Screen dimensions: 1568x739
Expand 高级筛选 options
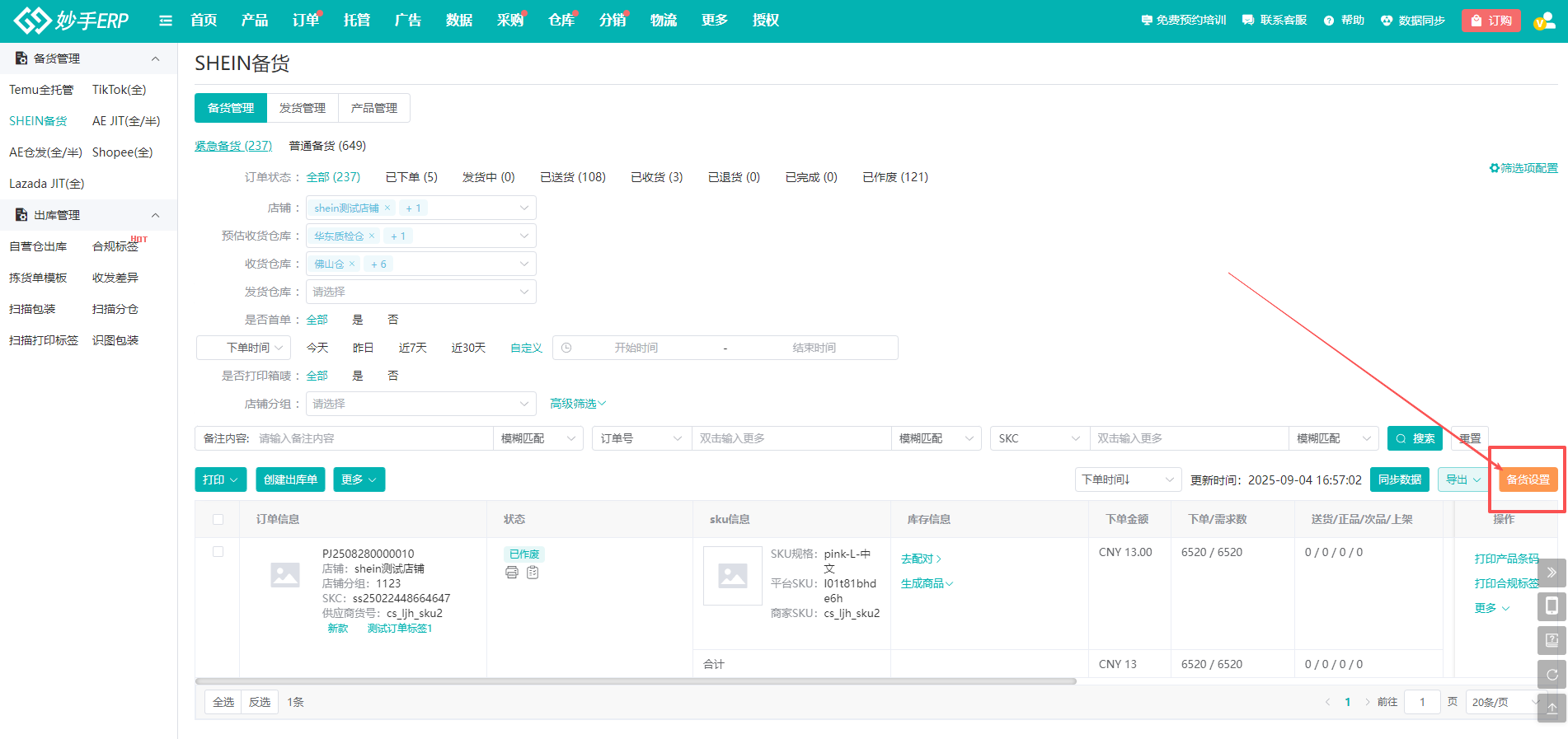pos(578,404)
